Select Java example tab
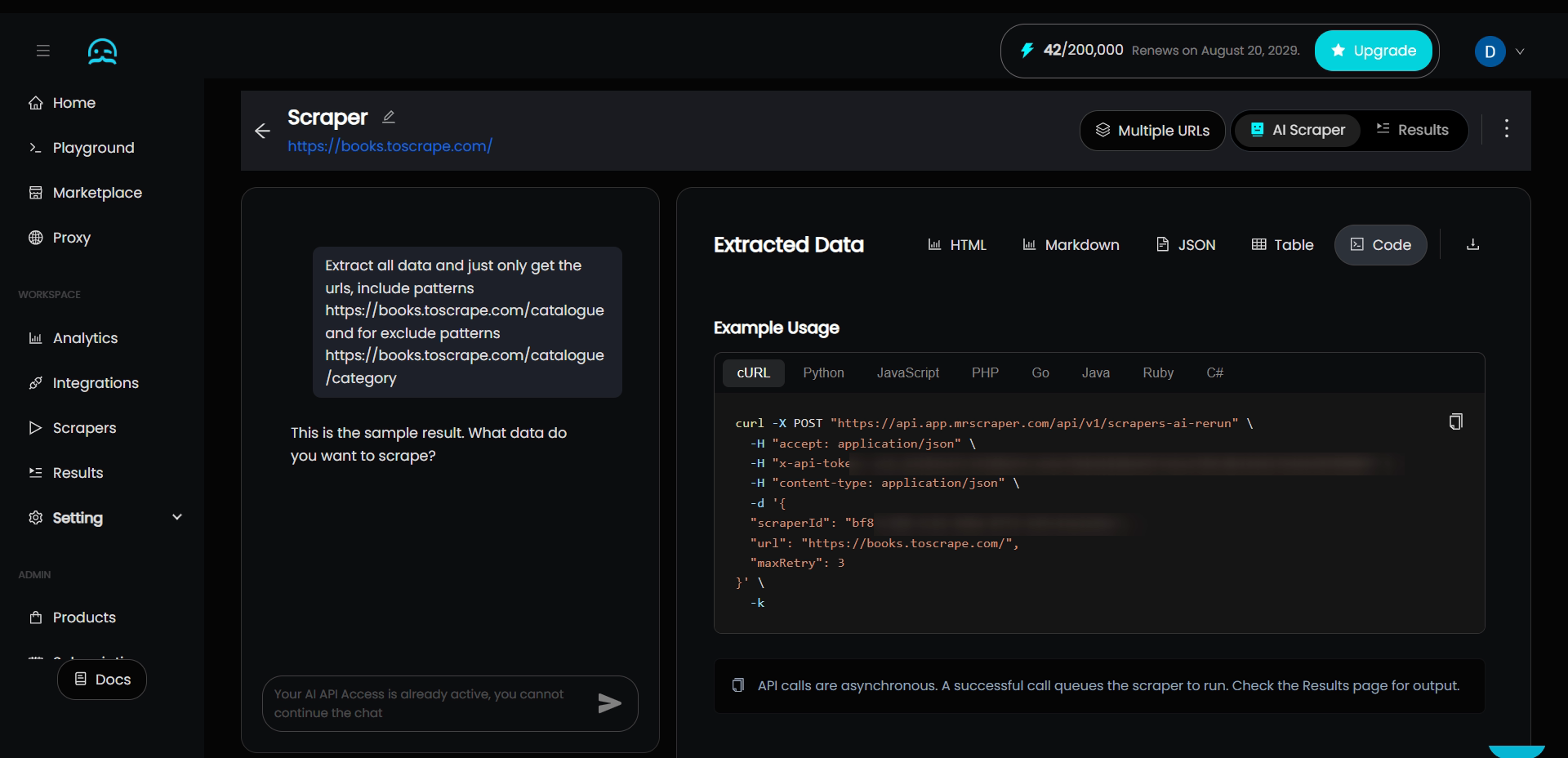 coord(1095,372)
